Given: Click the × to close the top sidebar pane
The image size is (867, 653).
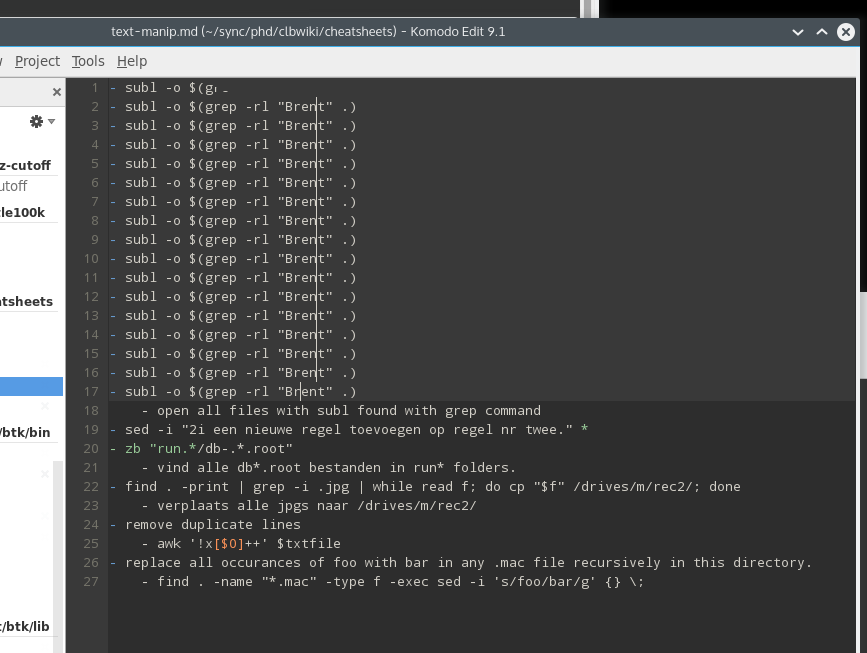Looking at the screenshot, I should (56, 91).
